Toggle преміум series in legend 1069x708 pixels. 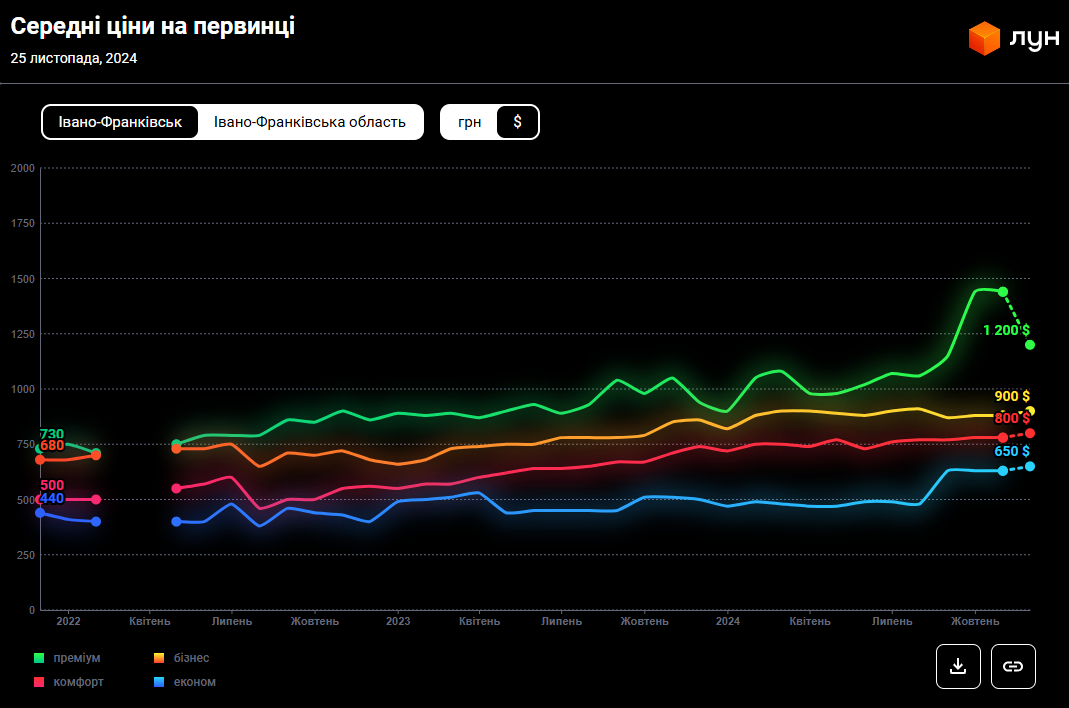[x=76, y=658]
